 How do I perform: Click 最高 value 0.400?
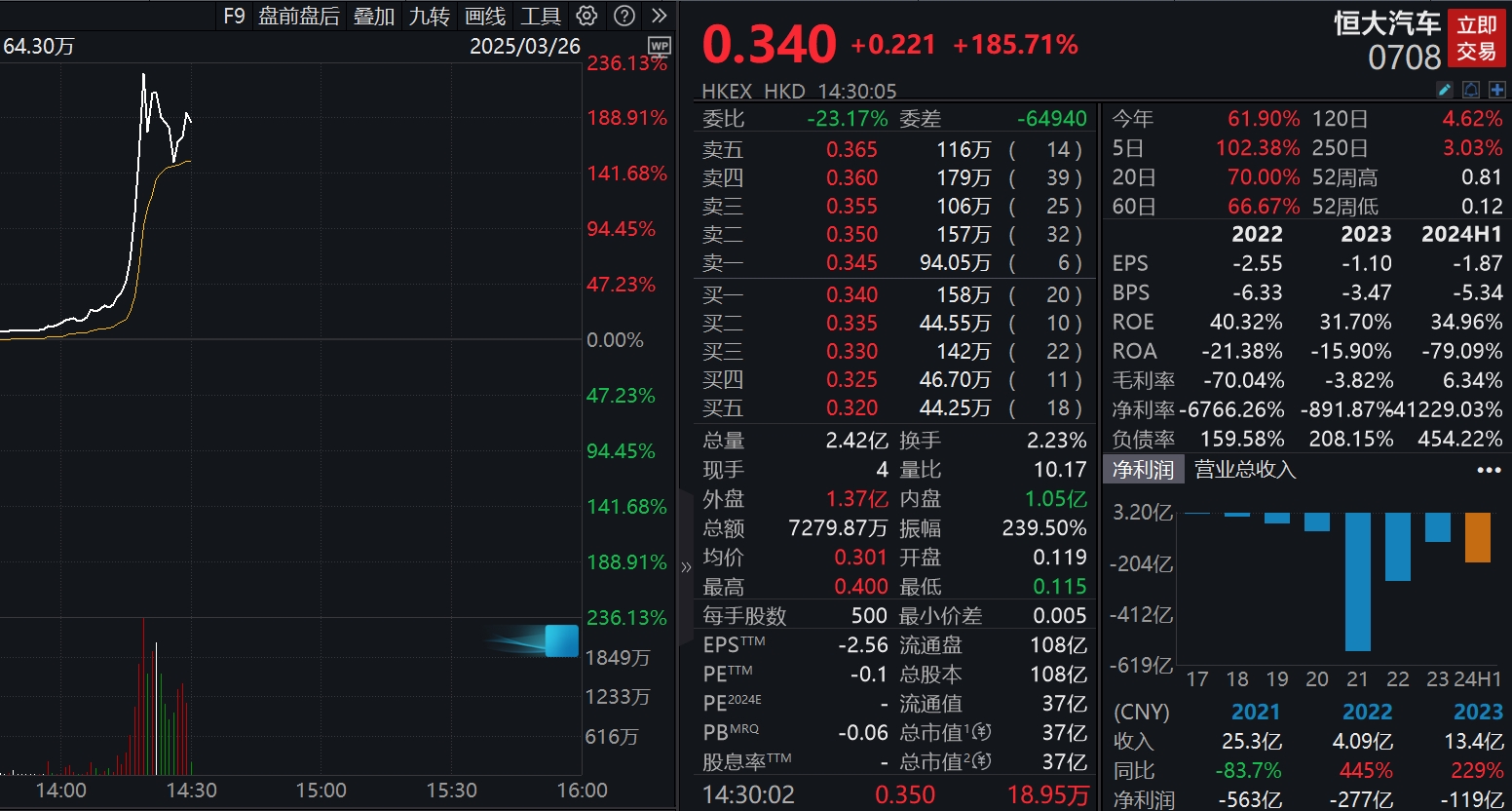[861, 586]
